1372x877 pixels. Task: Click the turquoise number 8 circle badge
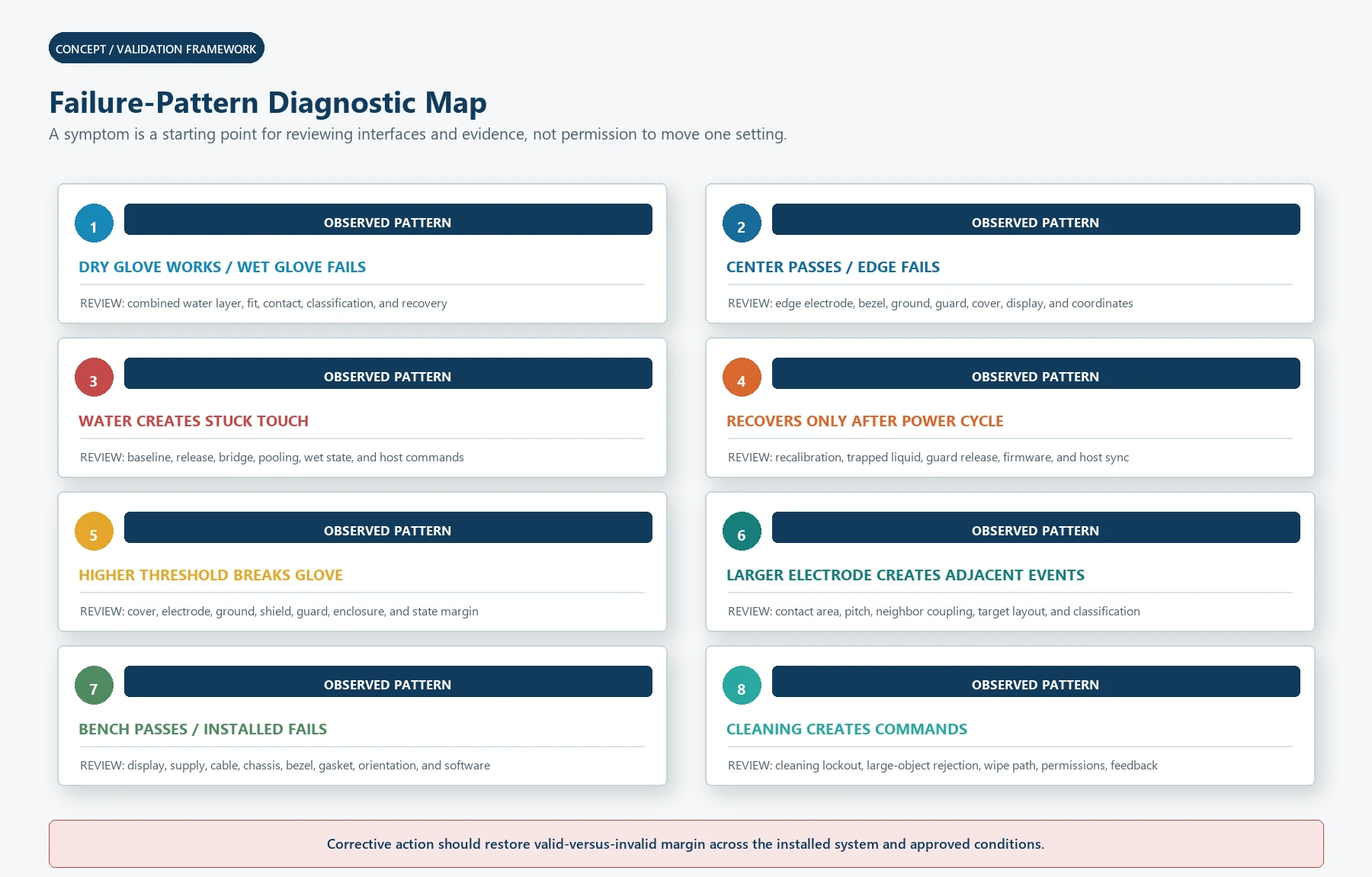(742, 686)
